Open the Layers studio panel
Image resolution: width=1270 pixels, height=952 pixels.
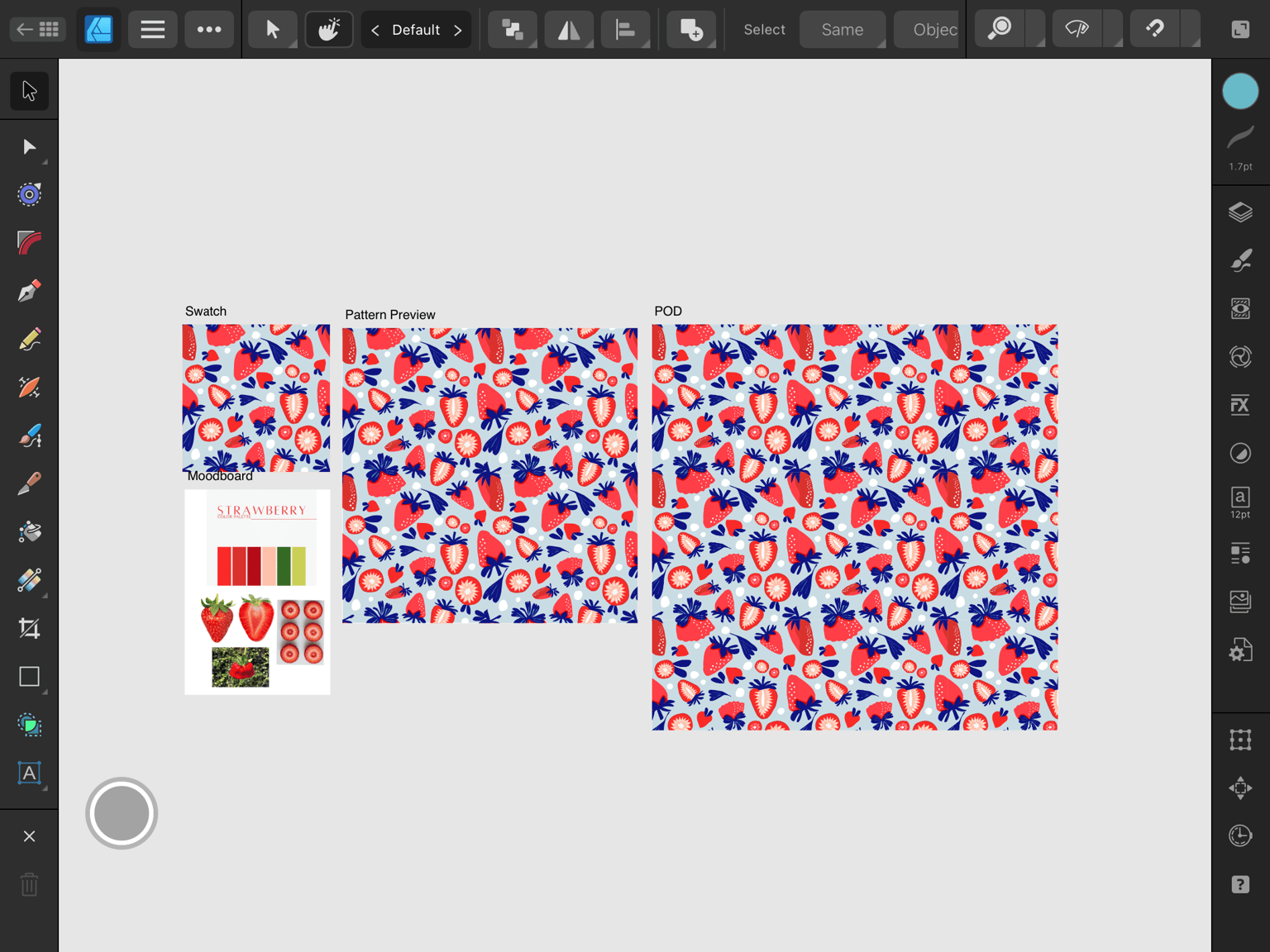[1240, 212]
